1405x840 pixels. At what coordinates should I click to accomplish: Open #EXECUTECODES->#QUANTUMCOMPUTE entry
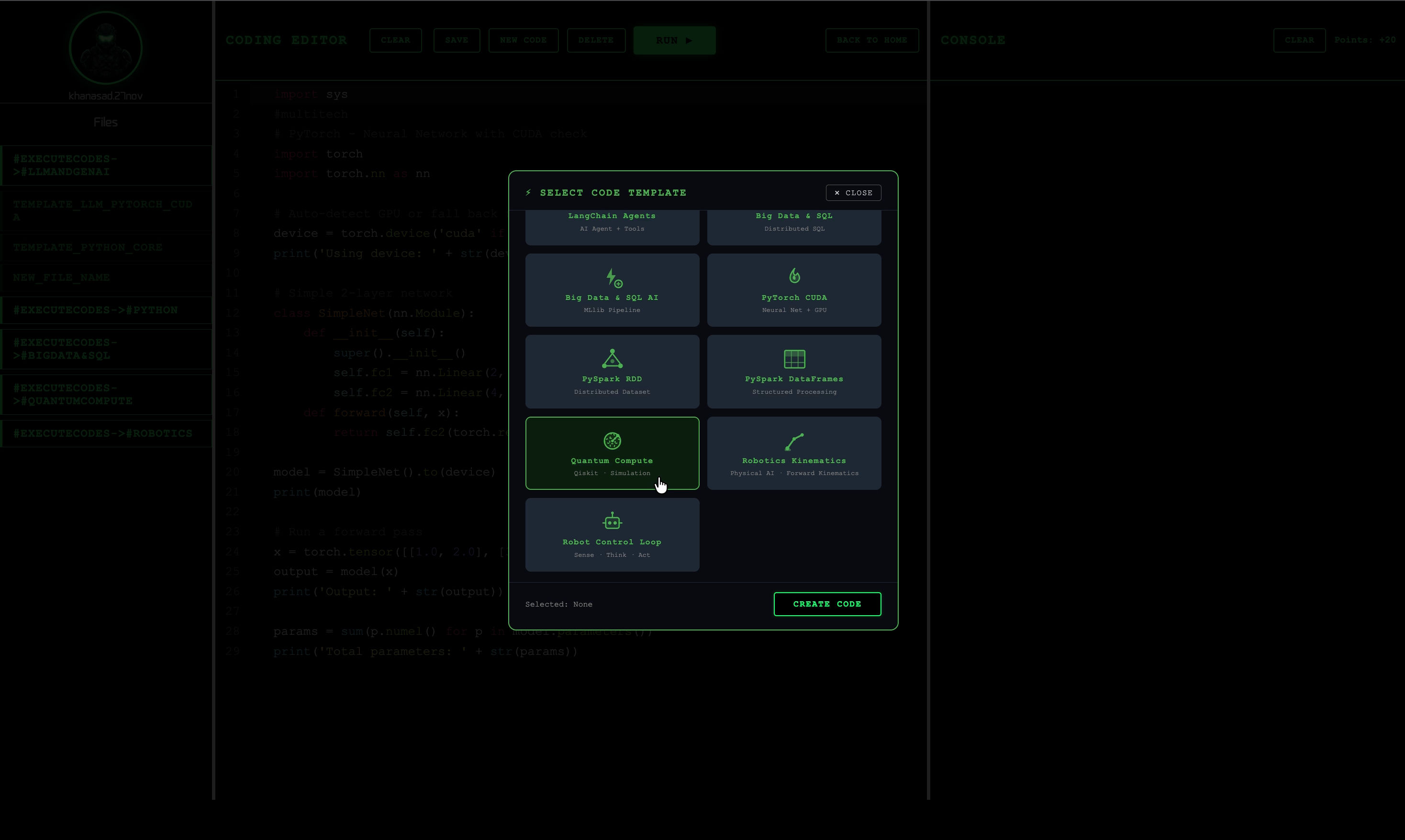click(x=106, y=394)
